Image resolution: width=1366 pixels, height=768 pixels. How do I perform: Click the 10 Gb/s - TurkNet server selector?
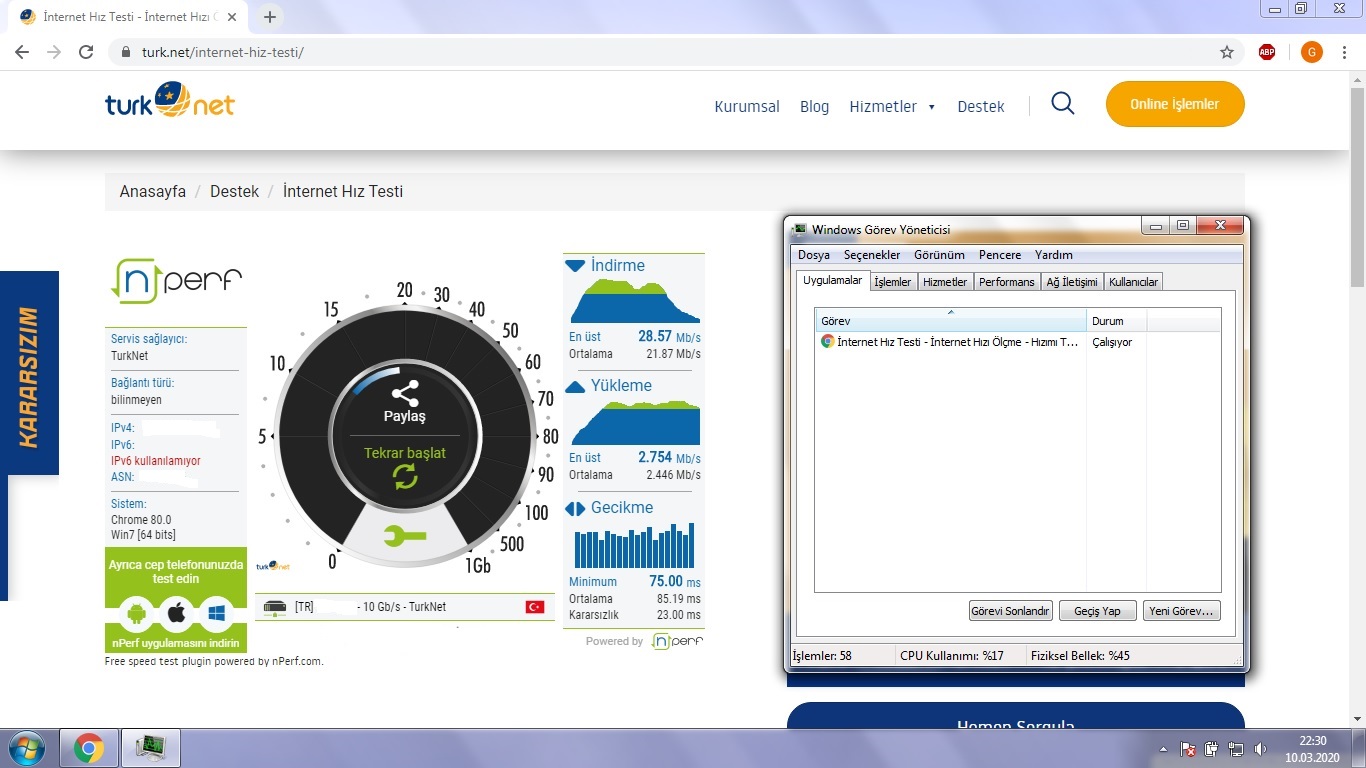pos(405,607)
